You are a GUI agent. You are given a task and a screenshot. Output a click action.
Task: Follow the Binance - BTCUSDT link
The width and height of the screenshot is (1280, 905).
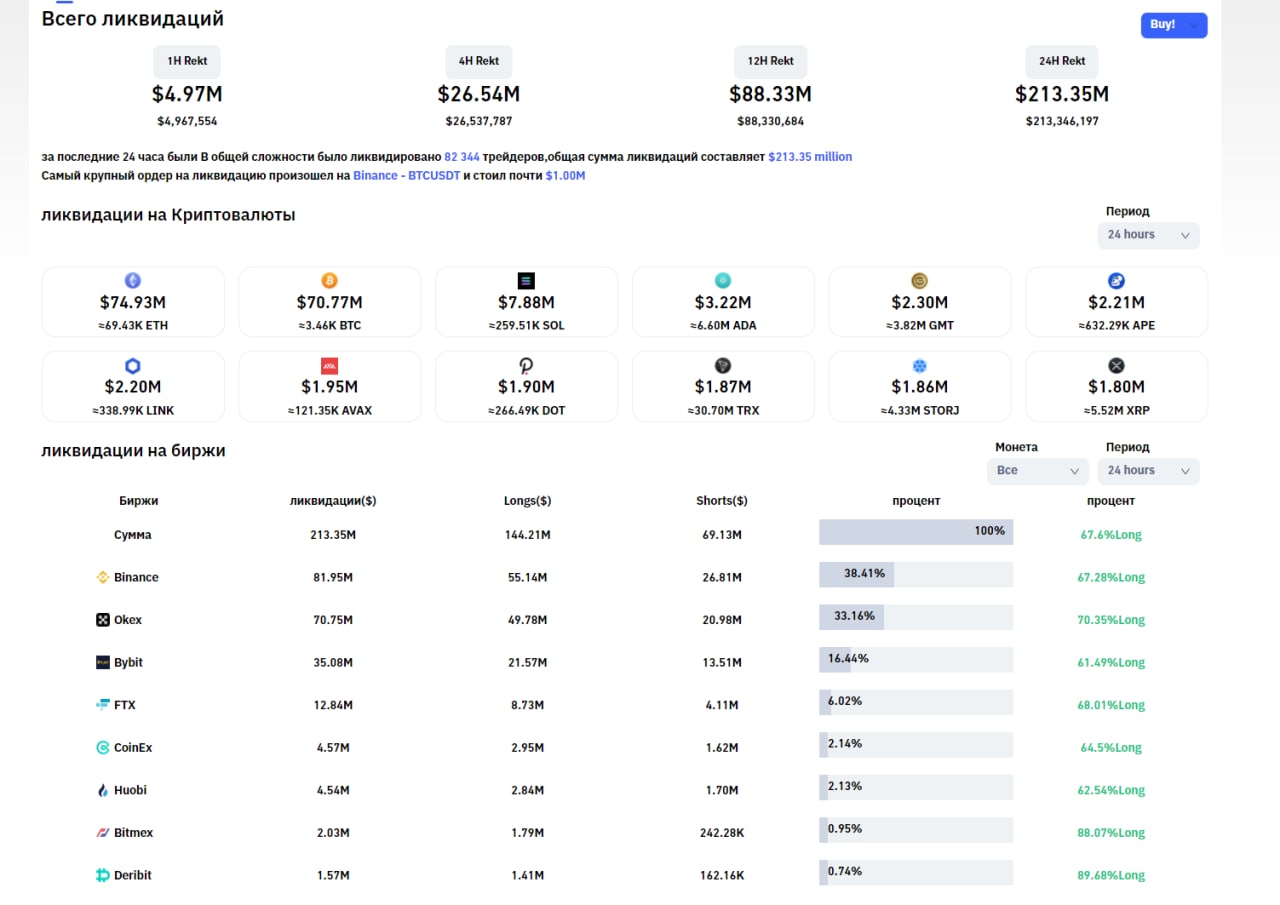coord(407,176)
